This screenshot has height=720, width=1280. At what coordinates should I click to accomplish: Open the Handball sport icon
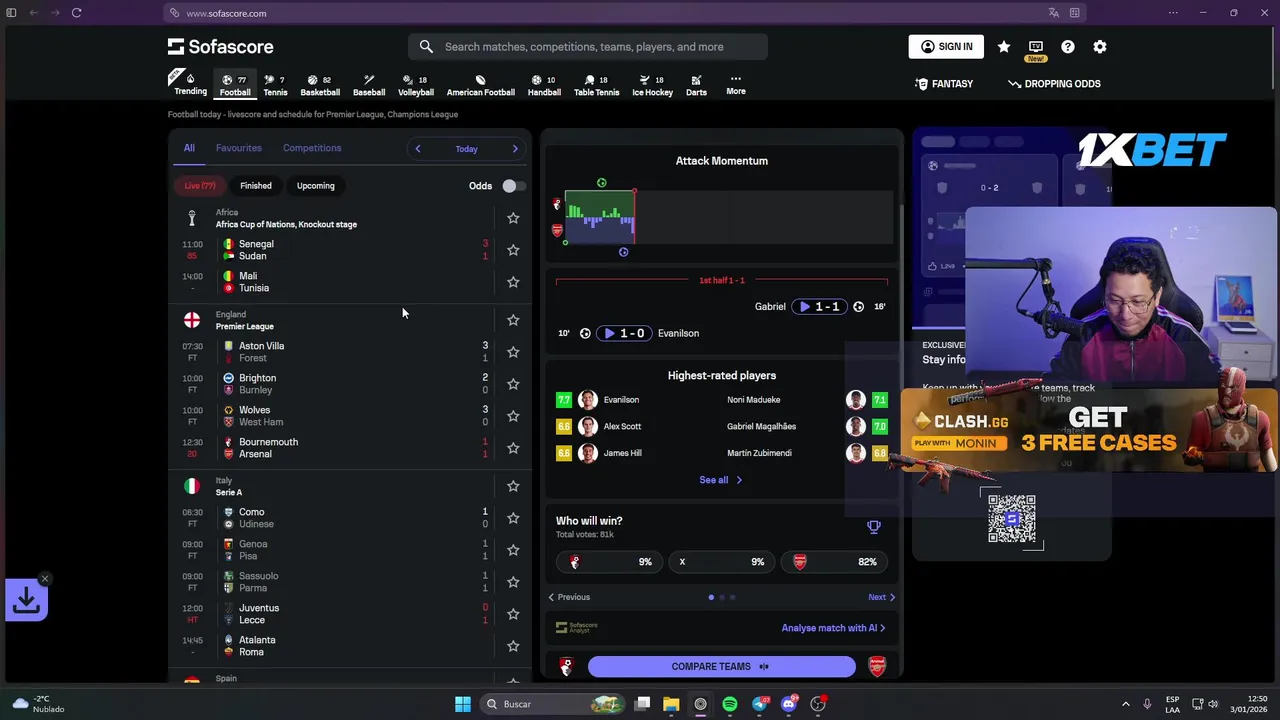pos(544,86)
